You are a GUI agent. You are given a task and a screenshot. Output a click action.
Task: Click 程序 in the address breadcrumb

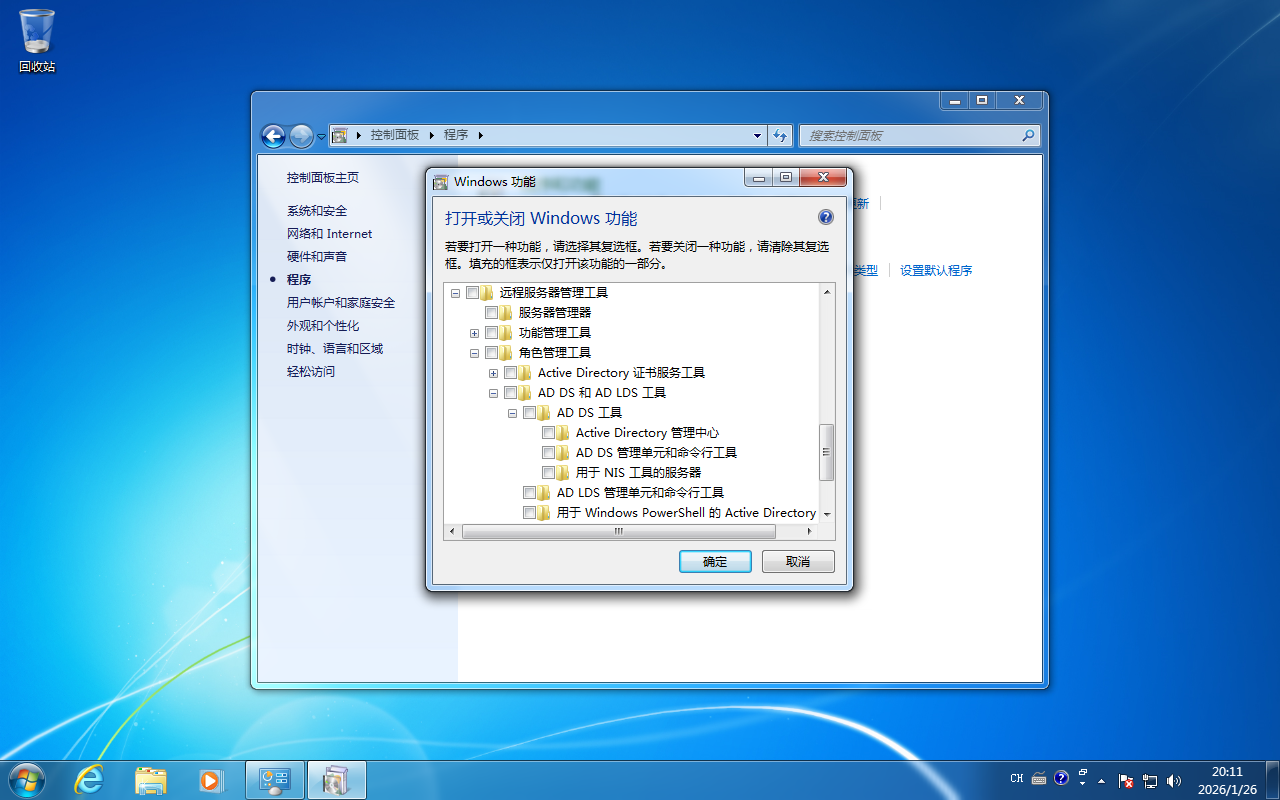tap(456, 134)
